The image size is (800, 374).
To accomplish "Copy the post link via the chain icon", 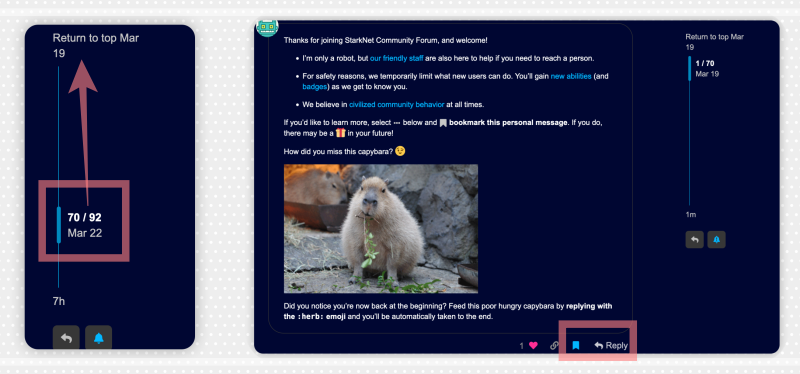I will click(x=554, y=345).
